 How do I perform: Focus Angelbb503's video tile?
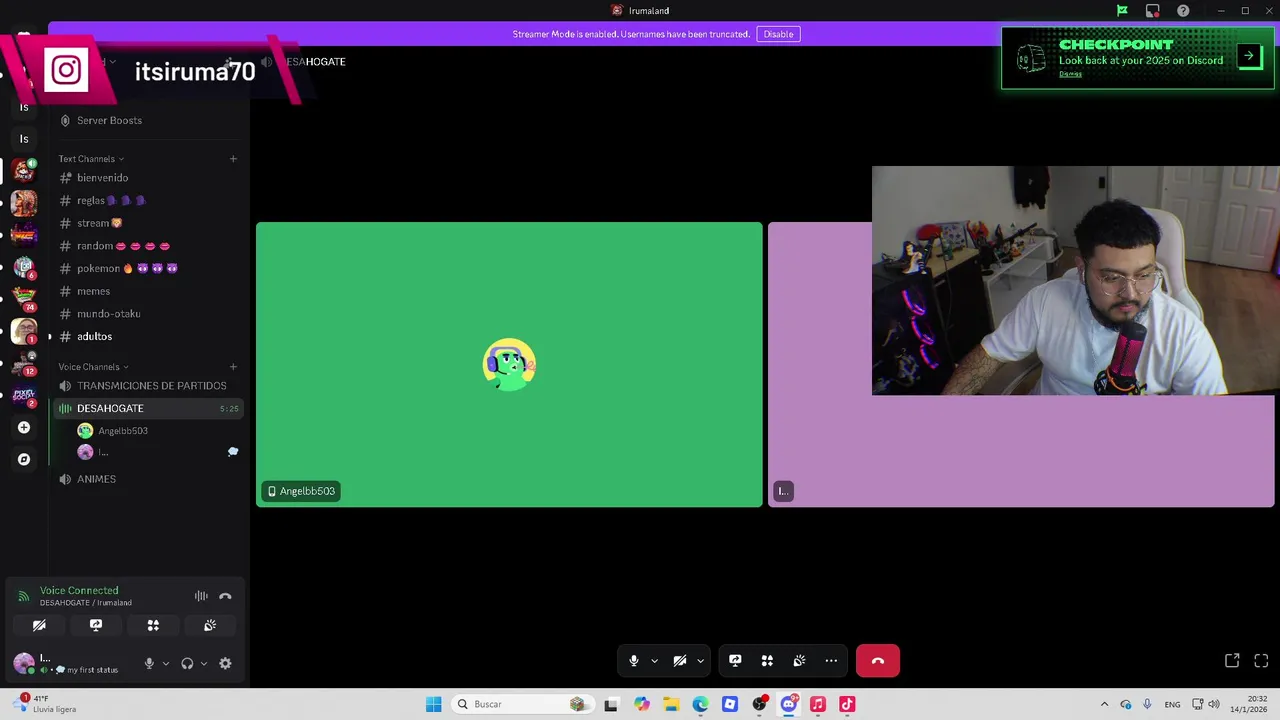(x=509, y=365)
